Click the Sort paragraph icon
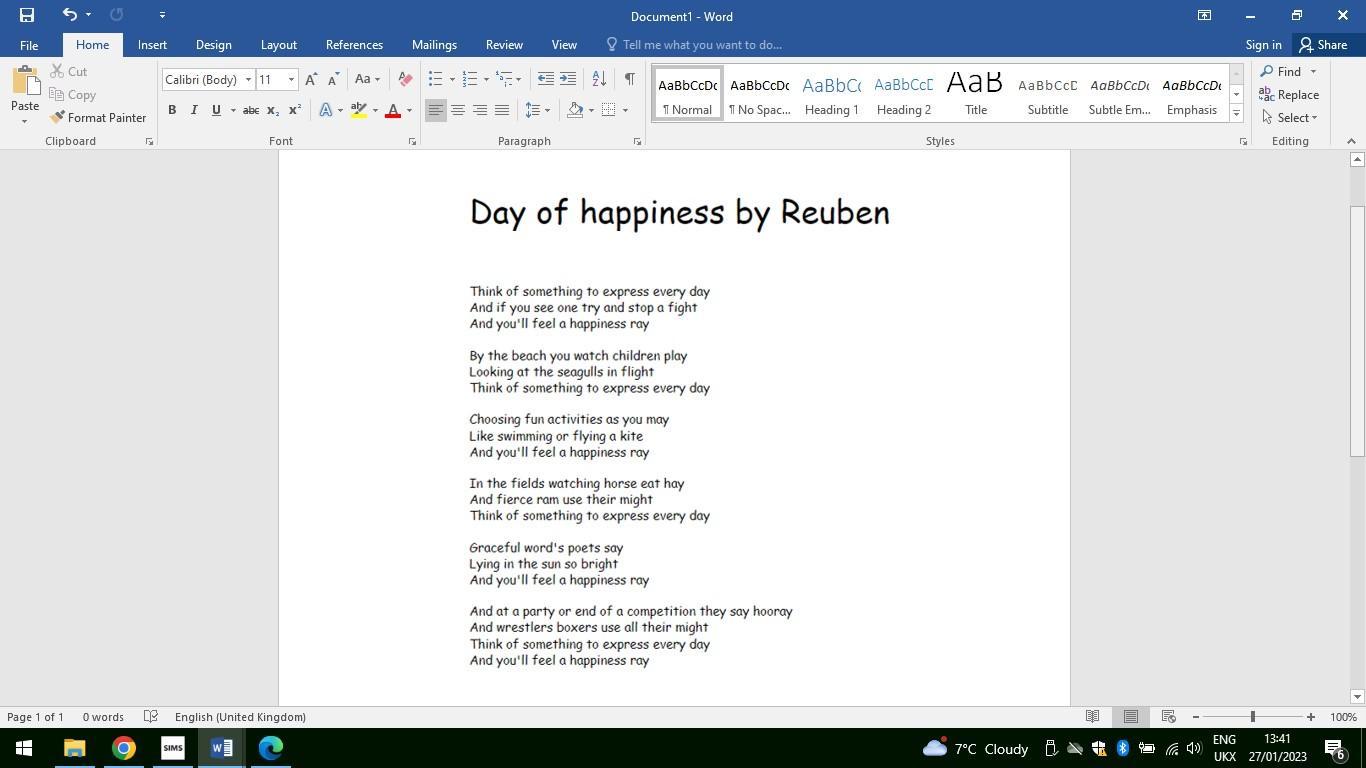 (x=599, y=79)
